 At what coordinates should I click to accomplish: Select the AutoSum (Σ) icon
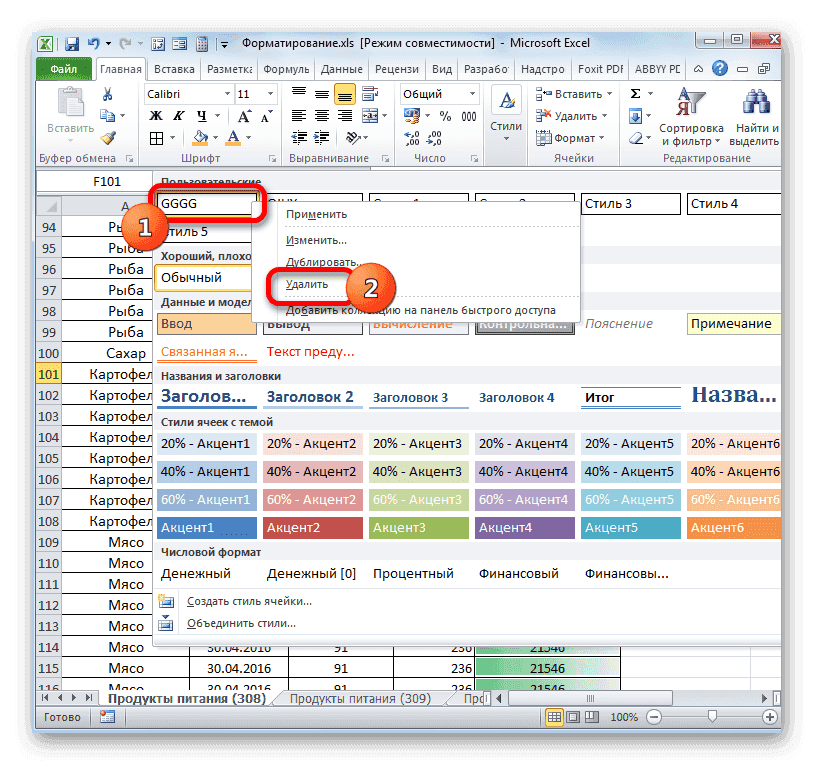tap(634, 92)
